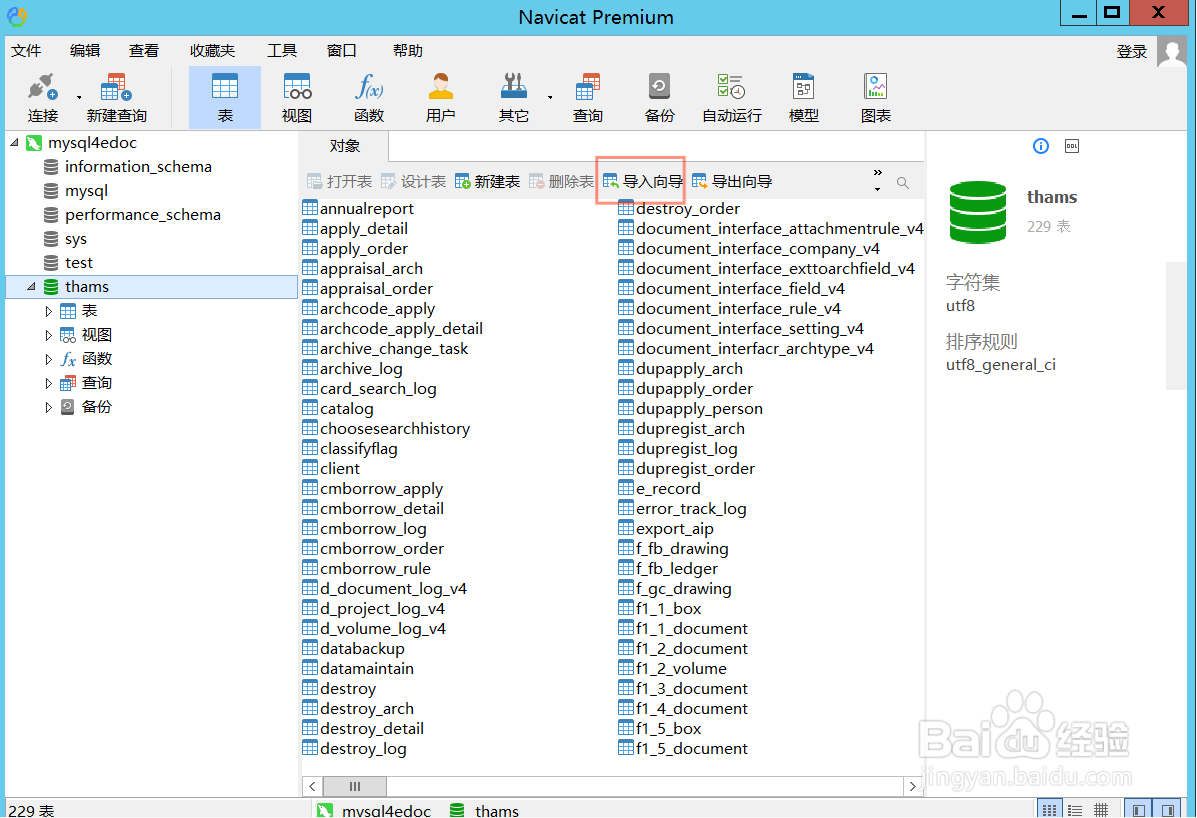The height and width of the screenshot is (818, 1197).
Task: Select the performance_schema database
Action: coord(143,214)
